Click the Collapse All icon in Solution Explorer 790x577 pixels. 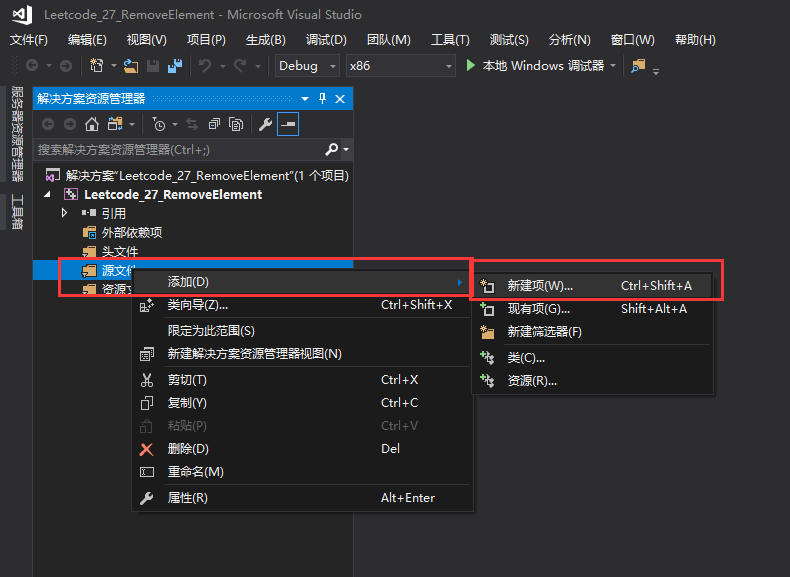pos(214,124)
